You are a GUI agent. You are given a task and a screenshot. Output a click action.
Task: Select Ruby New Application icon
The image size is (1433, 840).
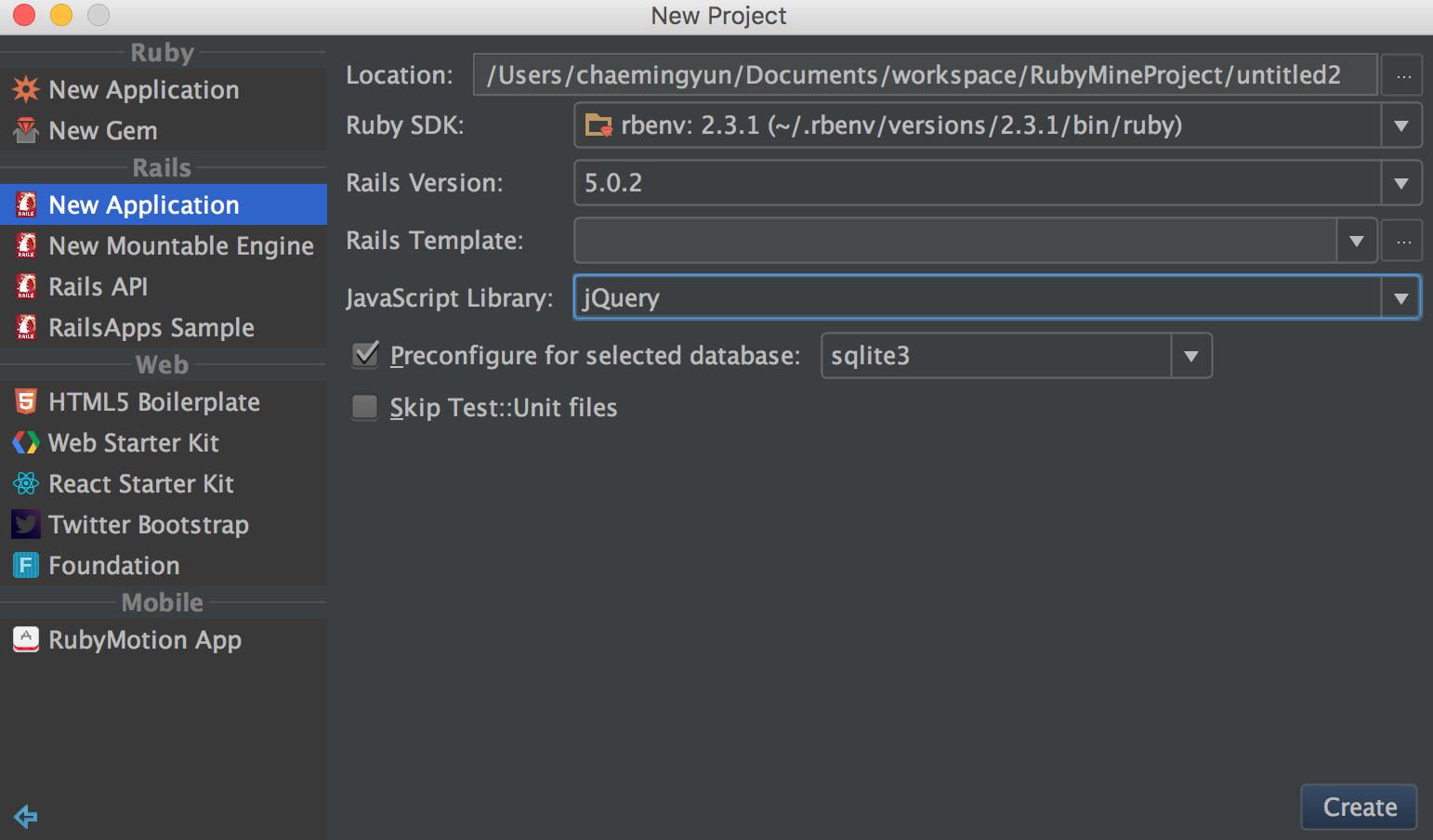[26, 89]
